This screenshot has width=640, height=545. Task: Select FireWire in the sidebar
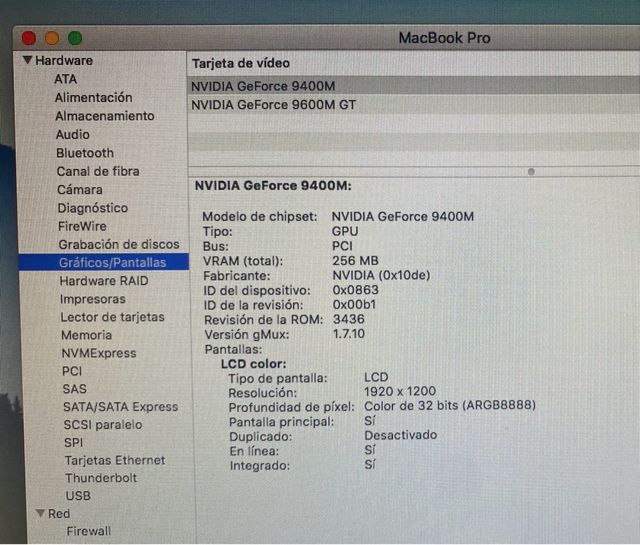[82, 226]
